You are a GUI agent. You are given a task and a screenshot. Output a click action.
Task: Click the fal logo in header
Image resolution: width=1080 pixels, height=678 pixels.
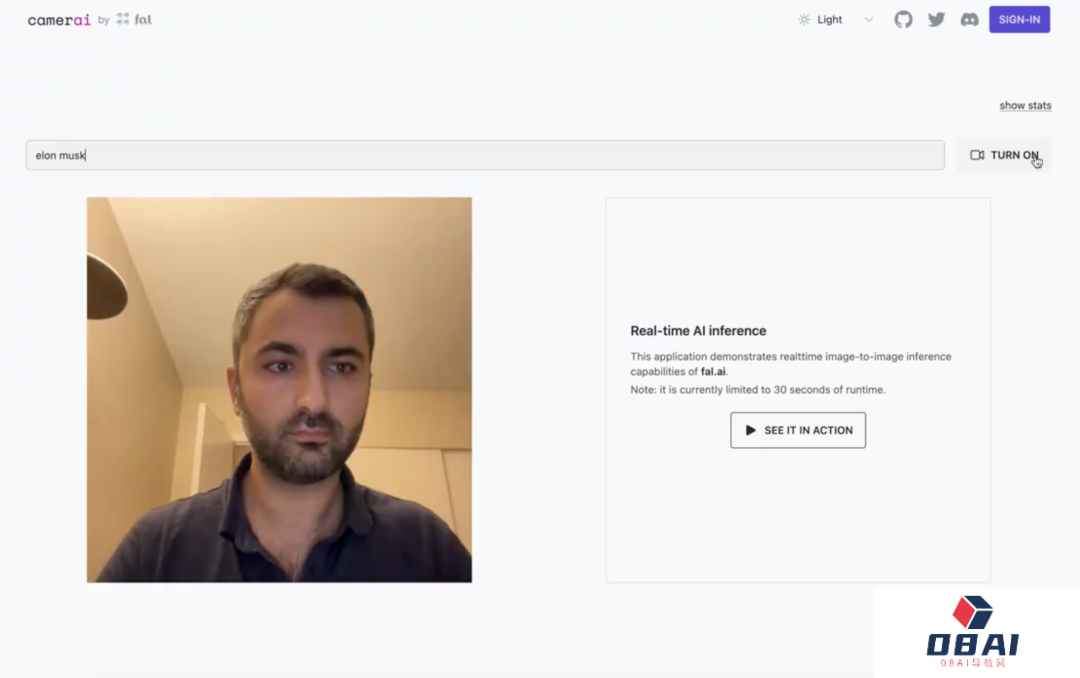134,19
